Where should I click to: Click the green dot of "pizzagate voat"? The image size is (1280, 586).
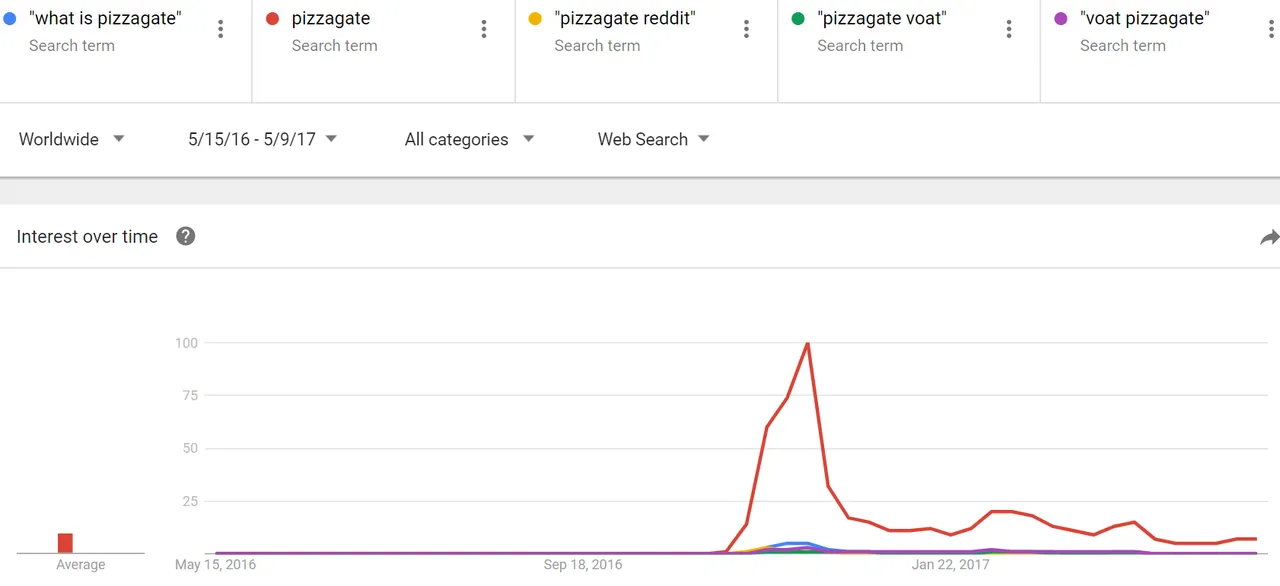(x=798, y=19)
